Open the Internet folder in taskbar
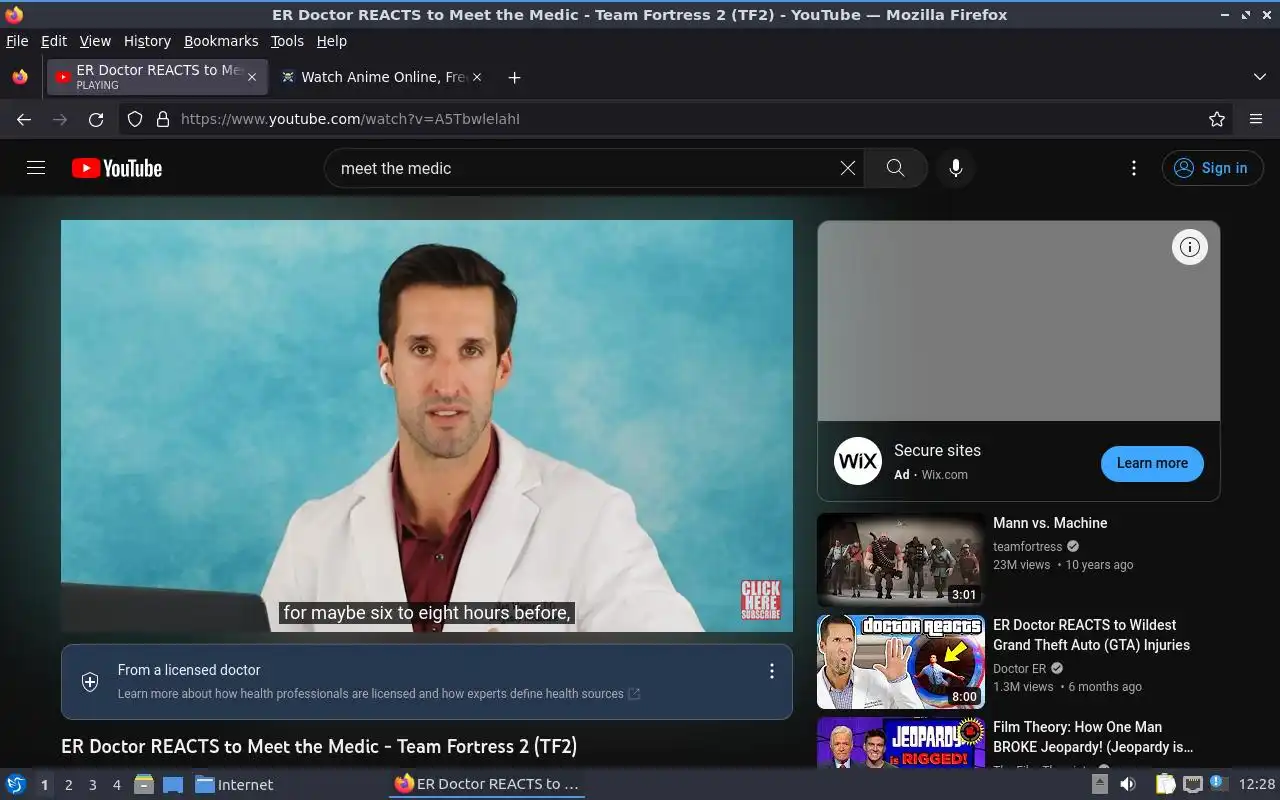 click(x=234, y=784)
